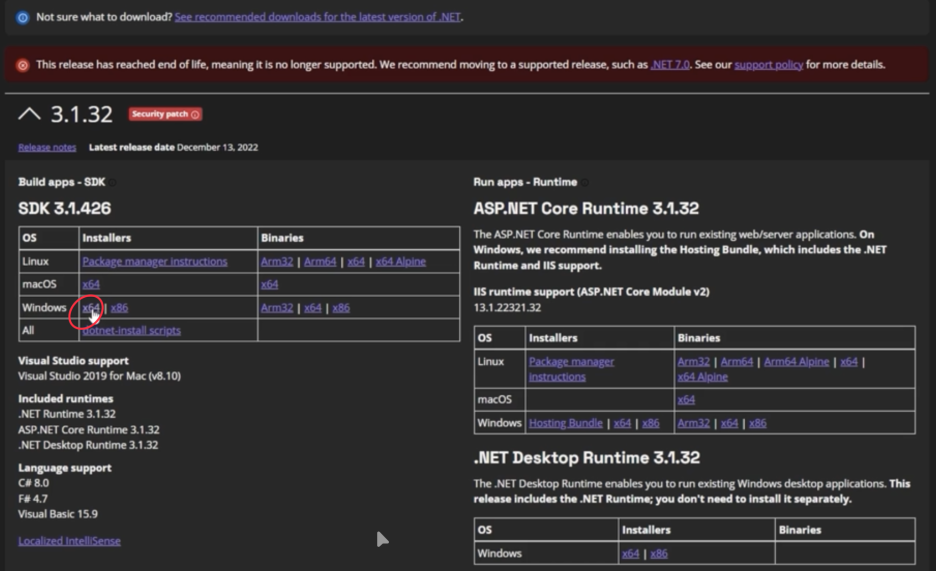Click 'Visual Studio 2019 for Mac (v8.10)' text

[x=99, y=376]
